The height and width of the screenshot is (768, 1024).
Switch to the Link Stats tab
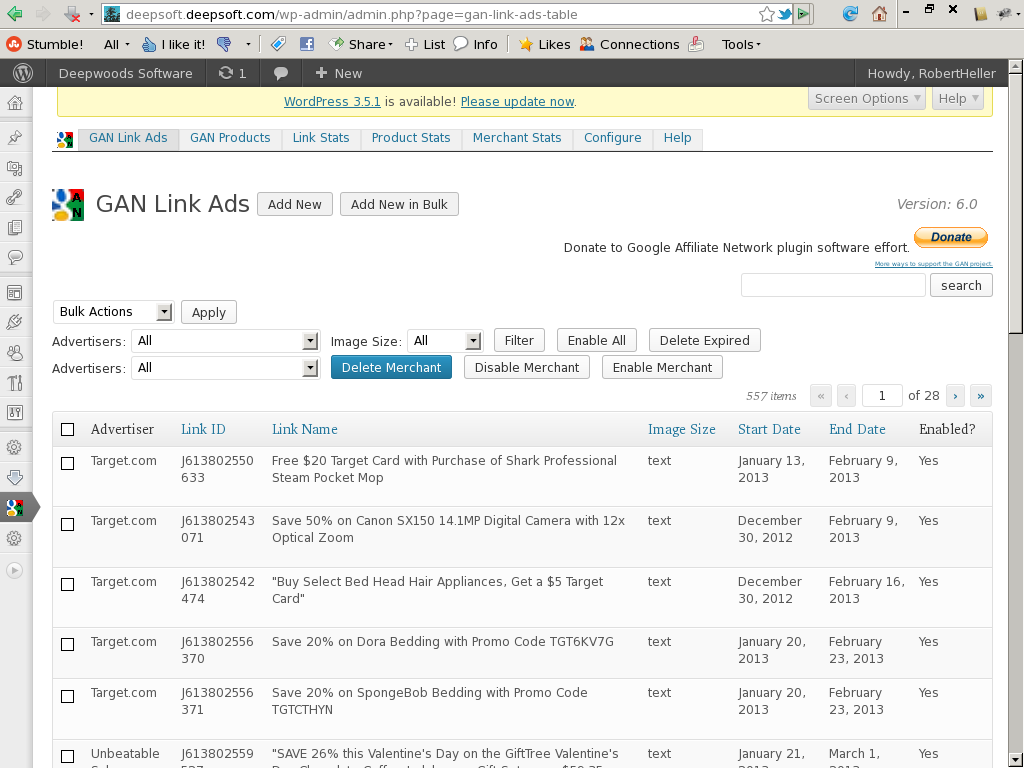point(321,138)
